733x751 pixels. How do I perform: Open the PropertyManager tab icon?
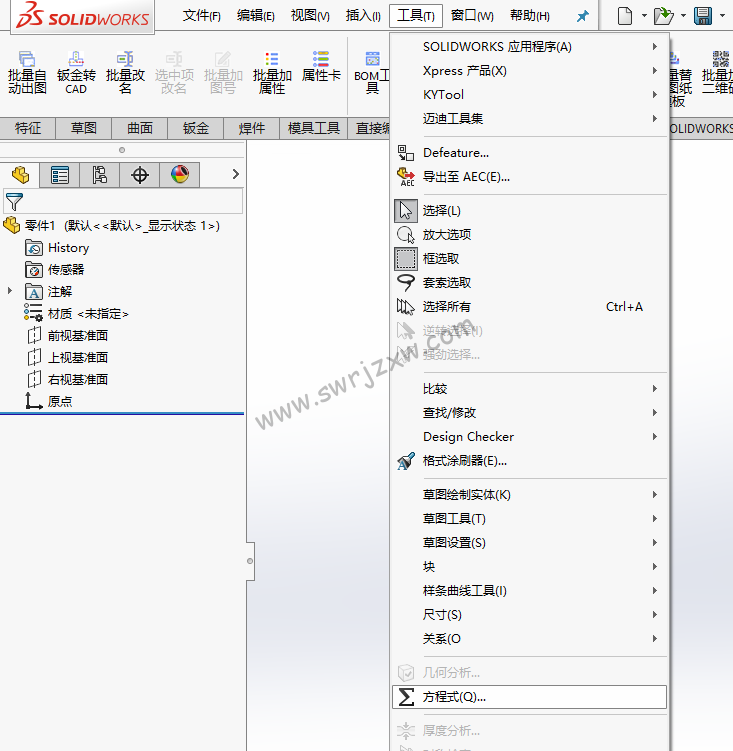coord(60,175)
